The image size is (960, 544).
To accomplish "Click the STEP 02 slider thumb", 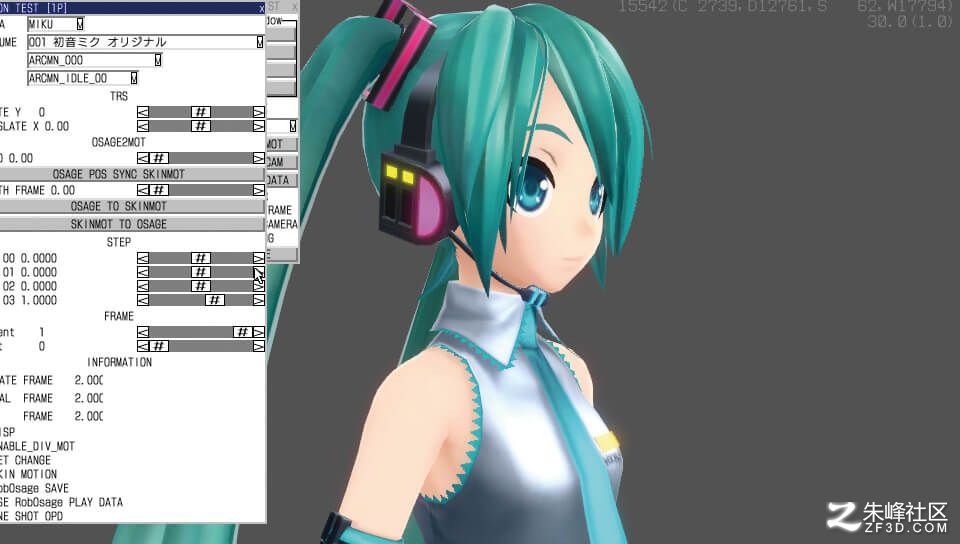I will 201,286.
